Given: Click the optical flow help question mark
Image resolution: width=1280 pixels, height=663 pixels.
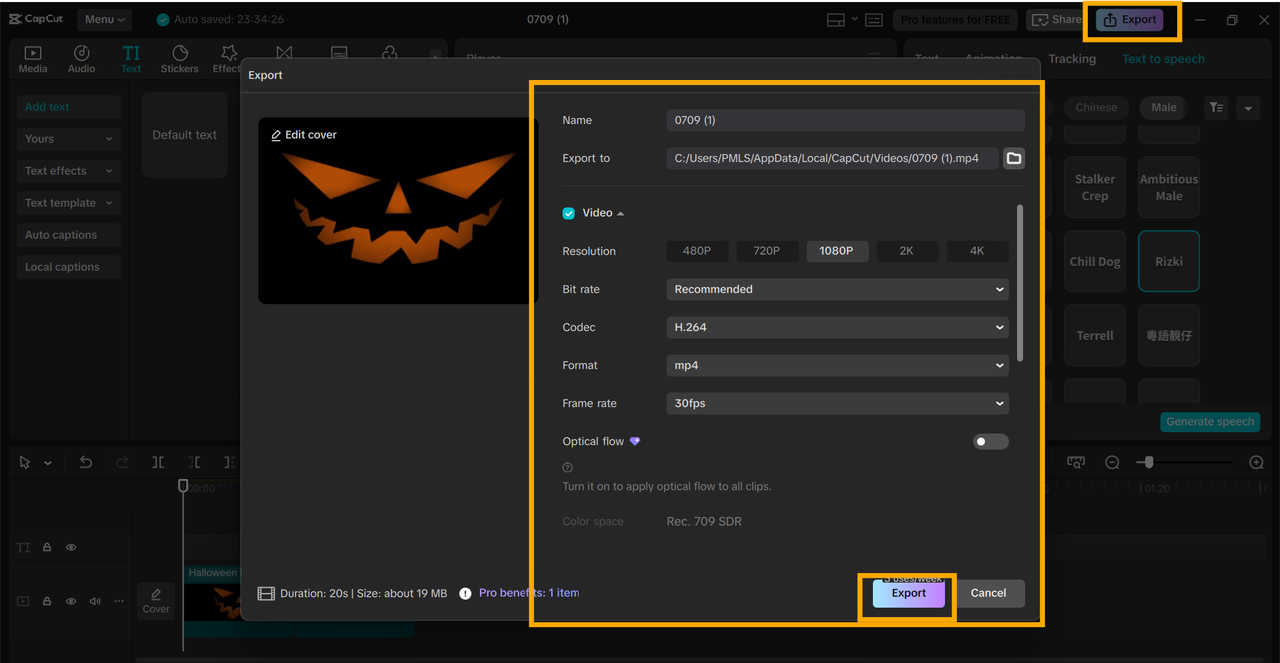Looking at the screenshot, I should [x=568, y=468].
